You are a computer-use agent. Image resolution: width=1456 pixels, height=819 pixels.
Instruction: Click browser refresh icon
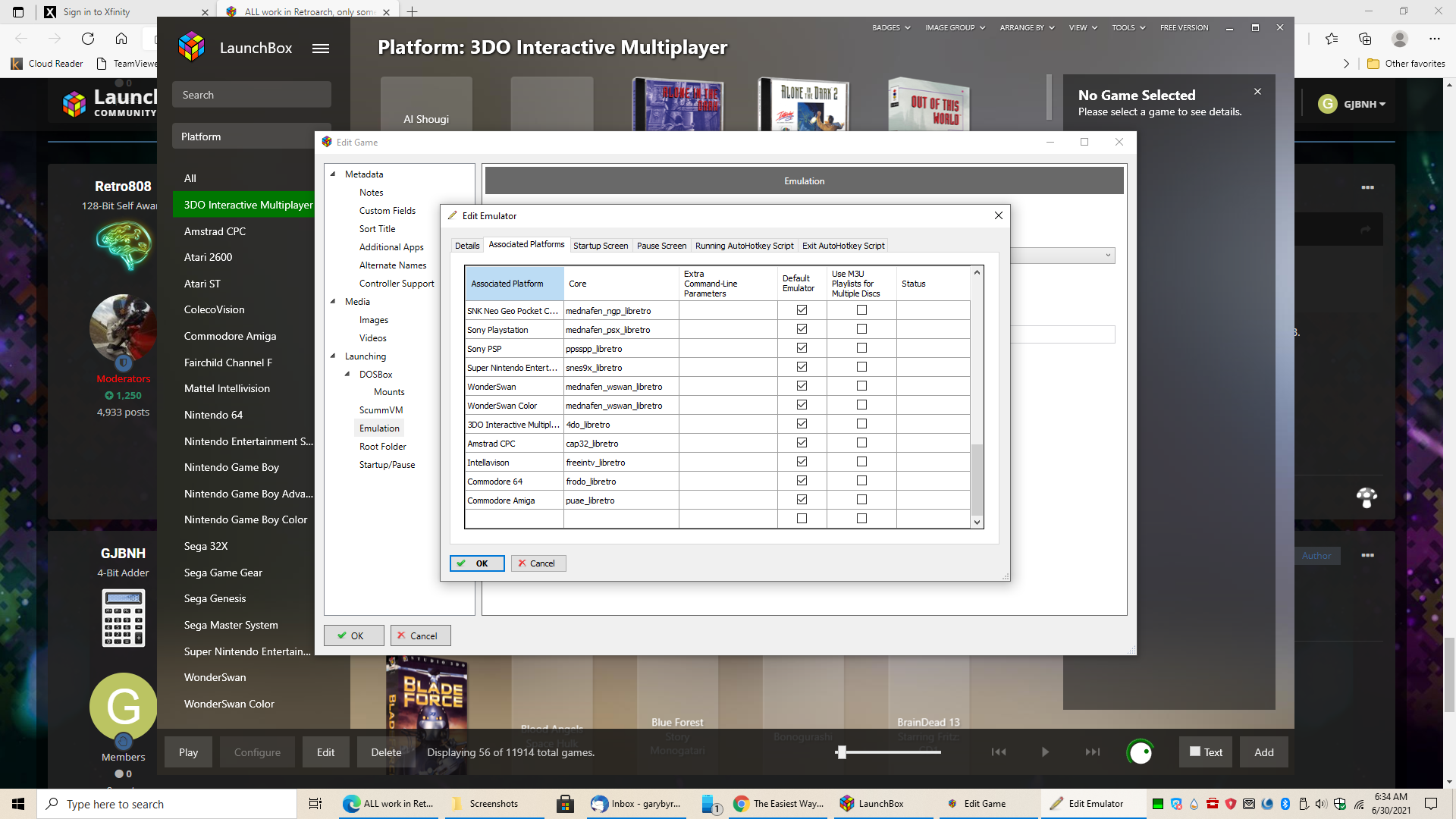click(88, 39)
